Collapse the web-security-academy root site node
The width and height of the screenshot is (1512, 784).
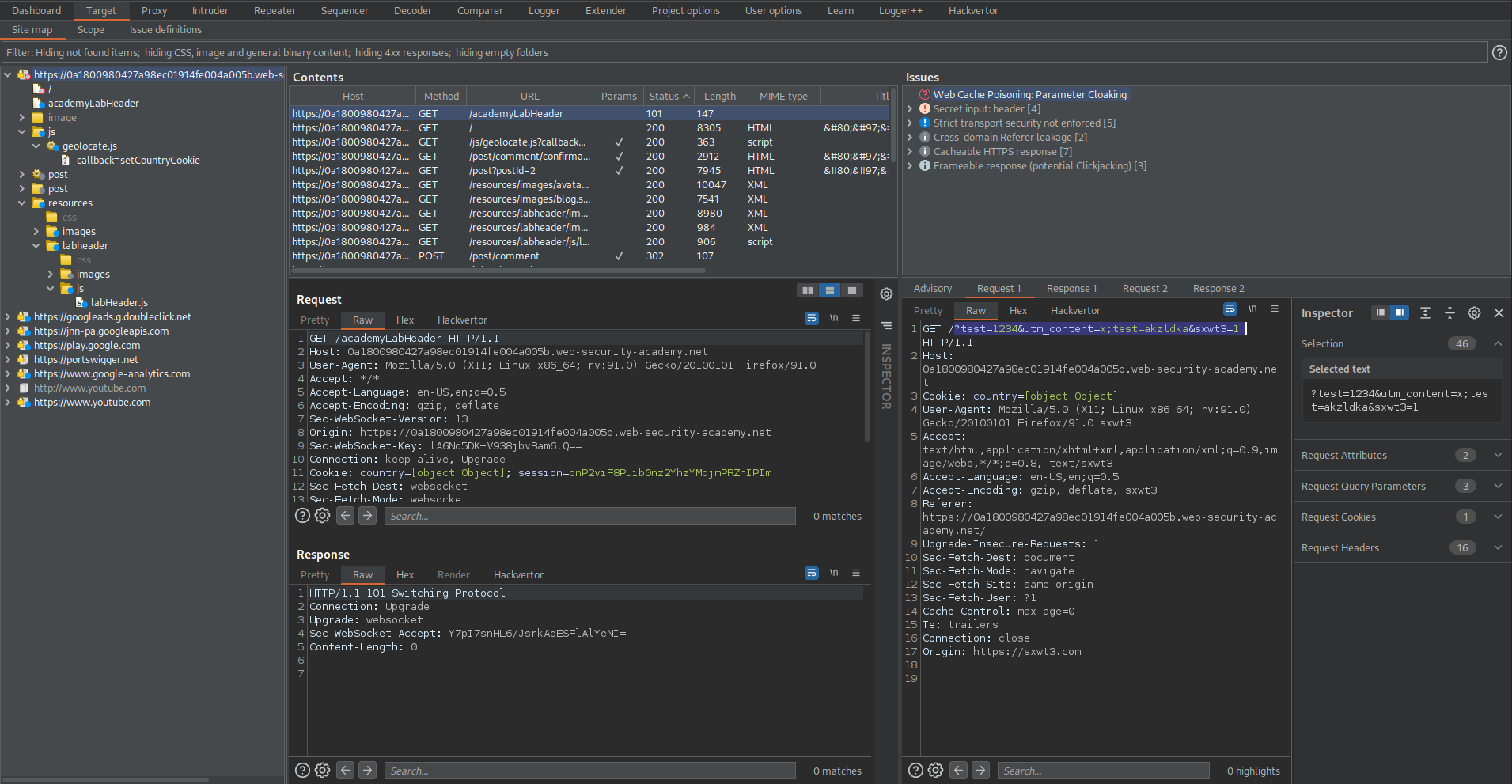pyautogui.click(x=8, y=74)
